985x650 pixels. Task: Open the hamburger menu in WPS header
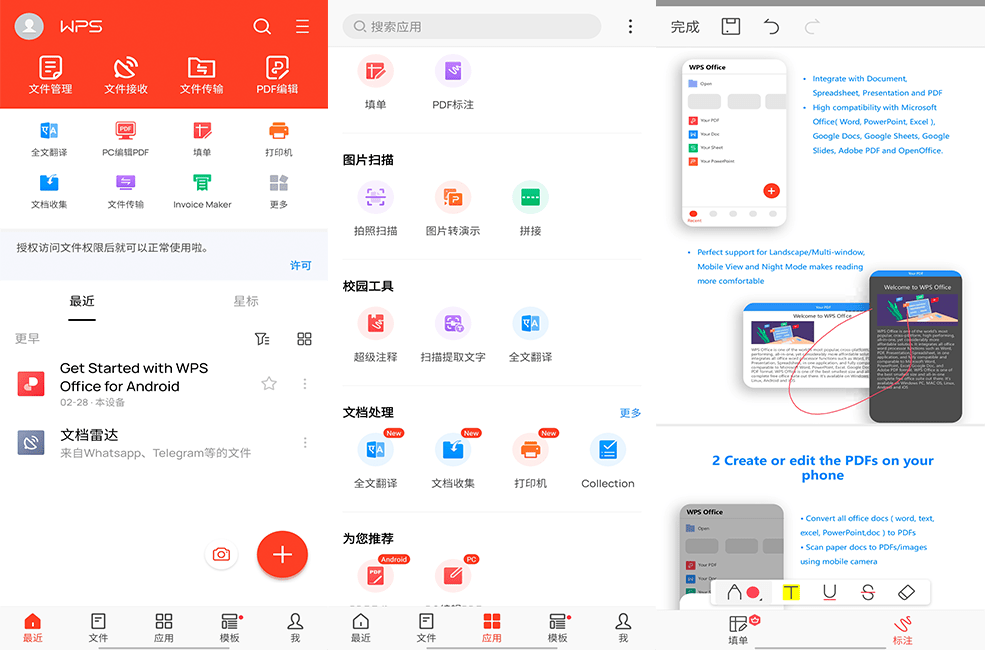pos(302,26)
